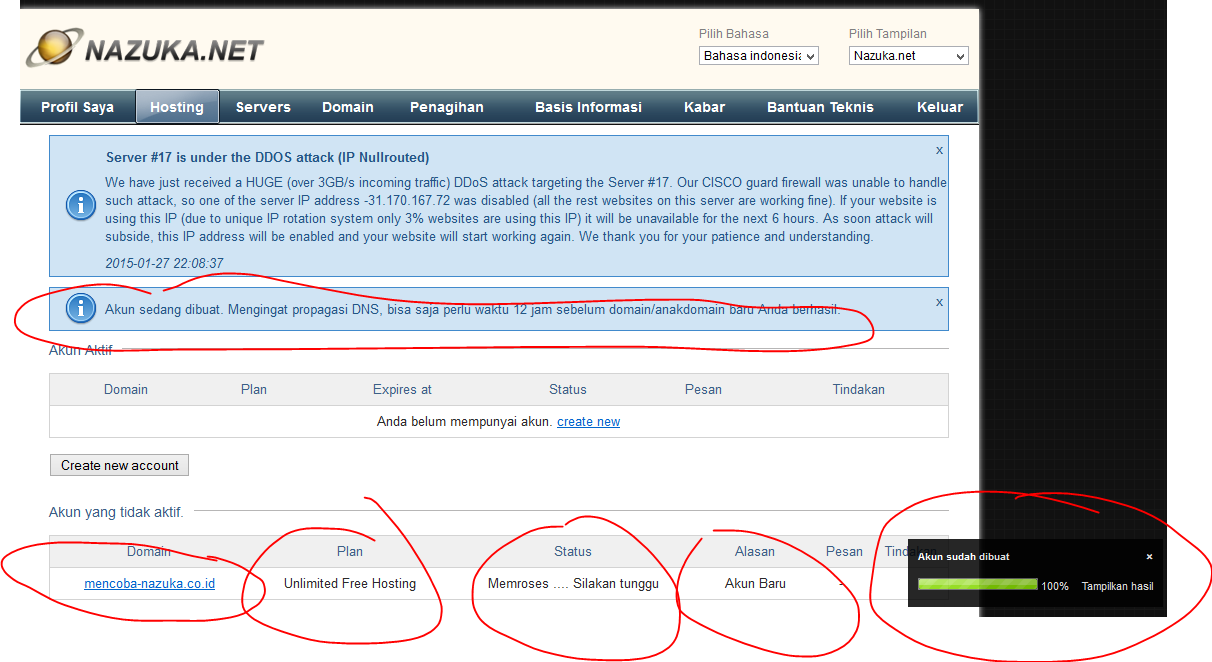
Task: Click the Nazuka.net planet logo
Action: tap(145, 49)
